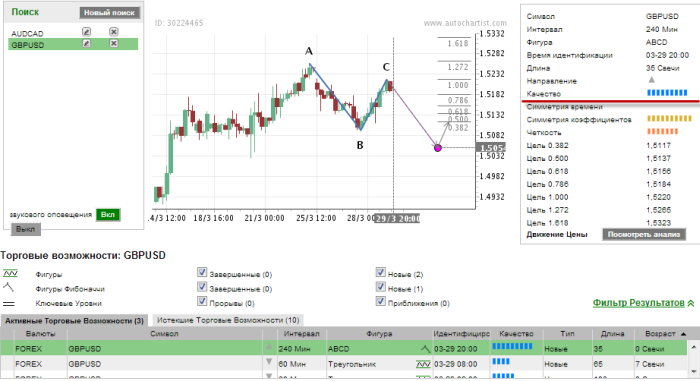The height and width of the screenshot is (381, 700).
Task: Click the triangle pattern icon in Треугольник row
Action: [423, 364]
